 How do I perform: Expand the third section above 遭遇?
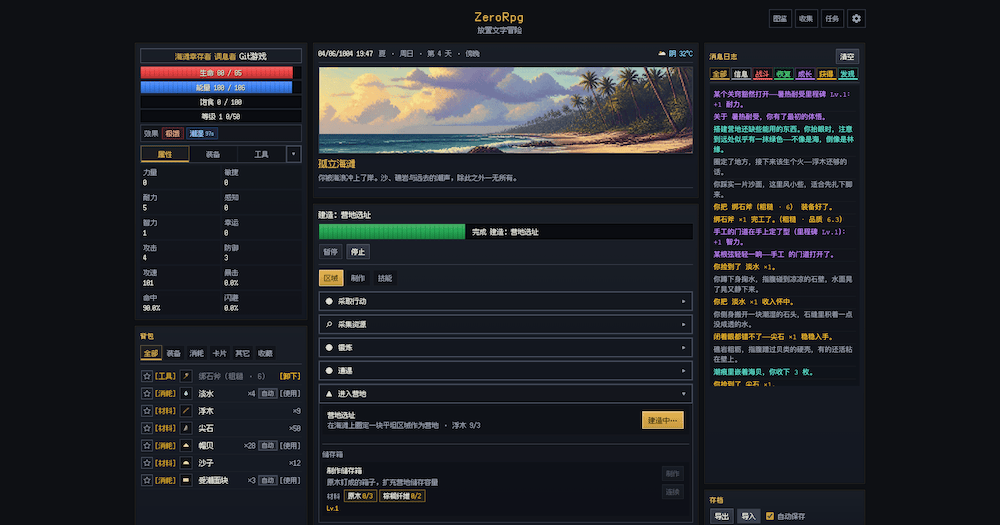coord(506,348)
